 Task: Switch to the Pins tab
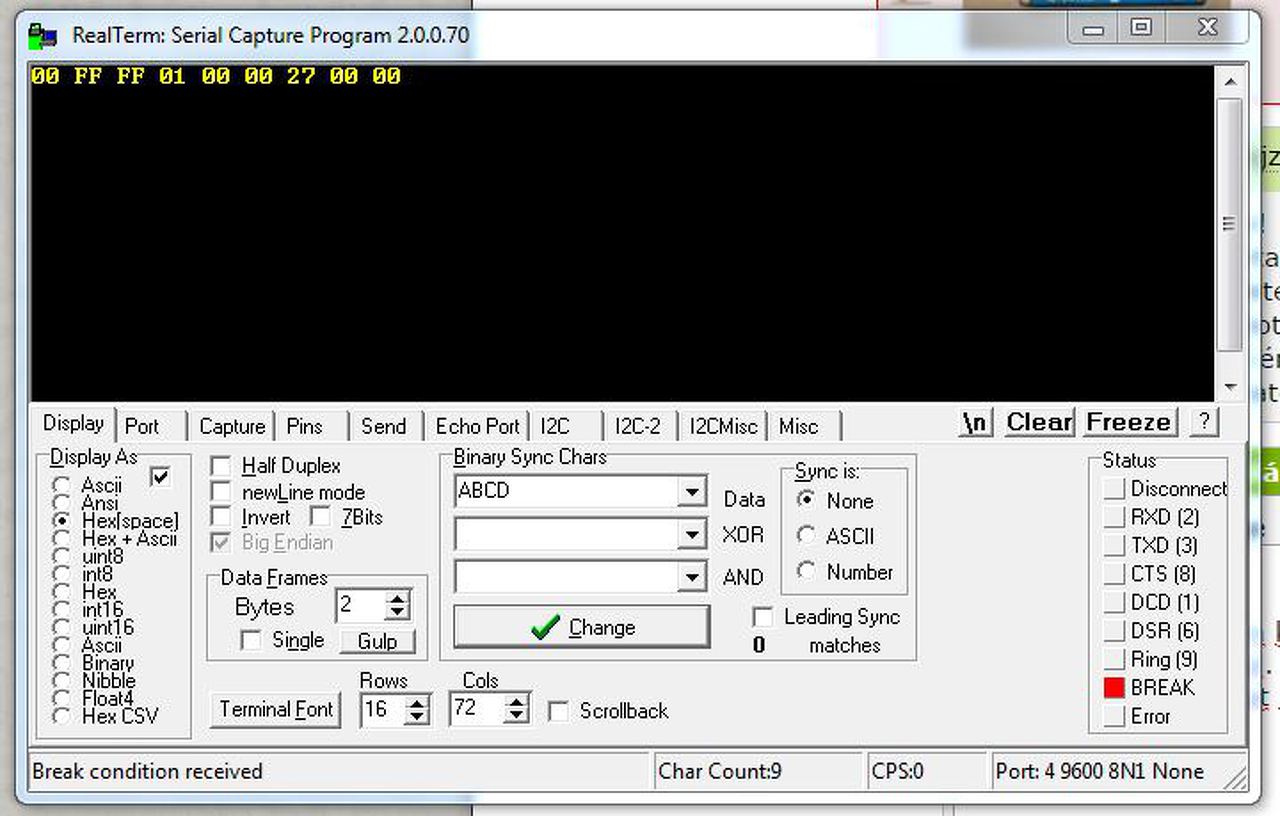pos(305,426)
